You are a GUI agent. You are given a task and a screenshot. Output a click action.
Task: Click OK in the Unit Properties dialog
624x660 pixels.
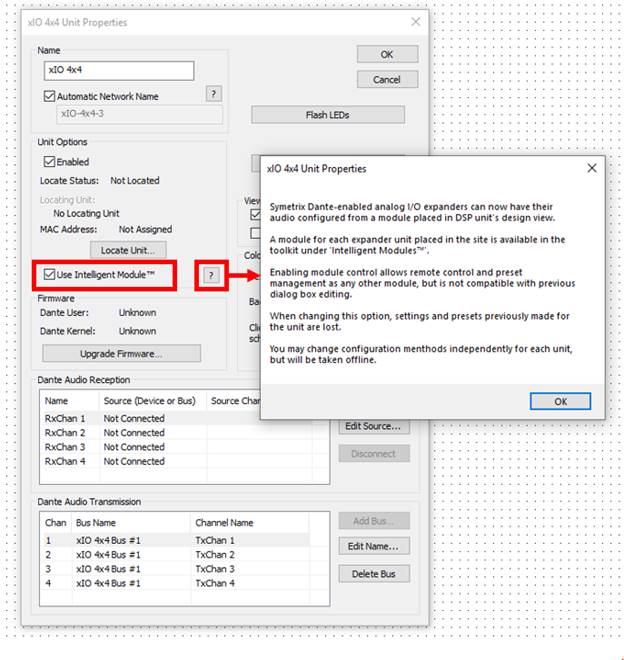pyautogui.click(x=387, y=54)
